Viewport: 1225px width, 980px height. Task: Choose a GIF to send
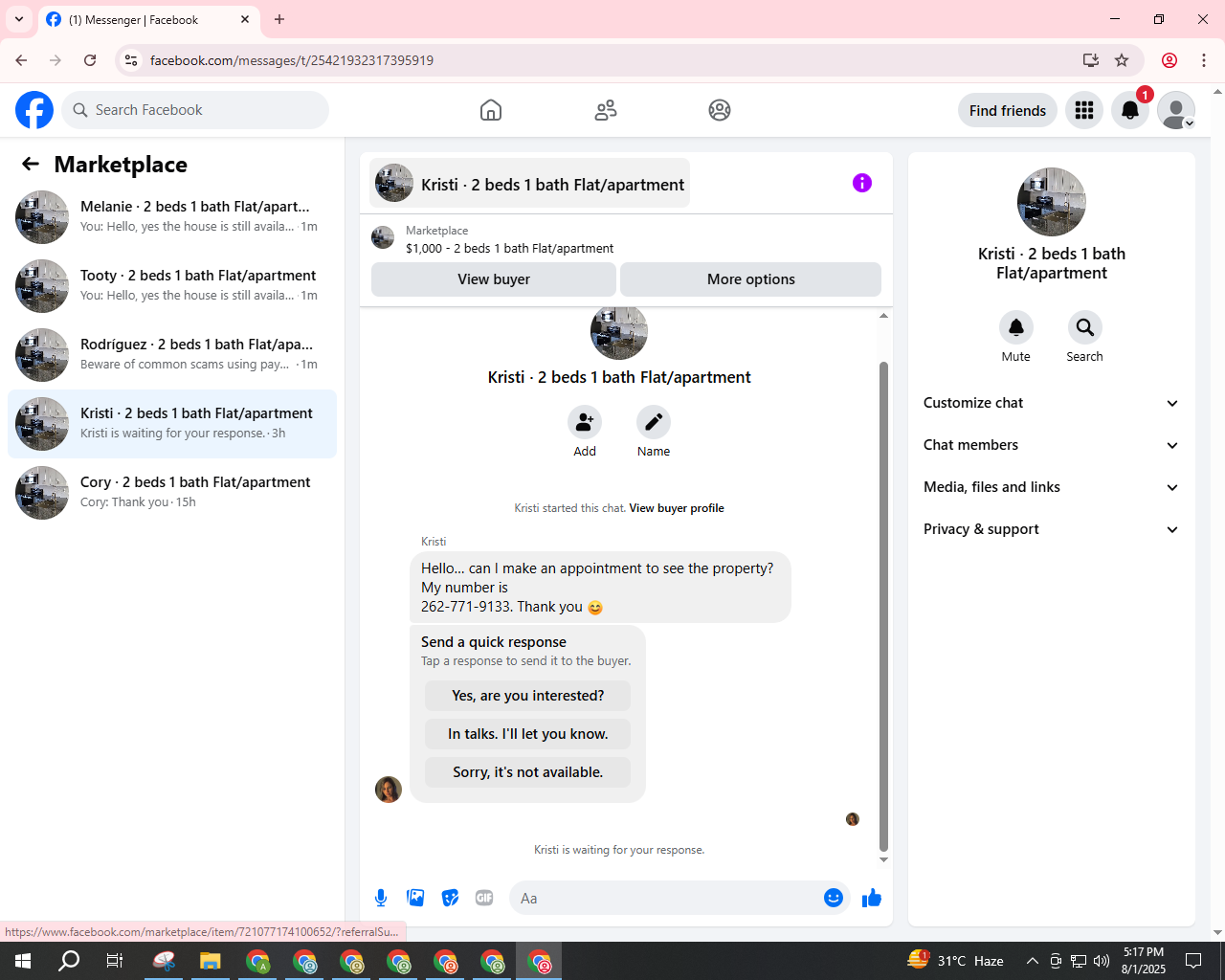(484, 898)
